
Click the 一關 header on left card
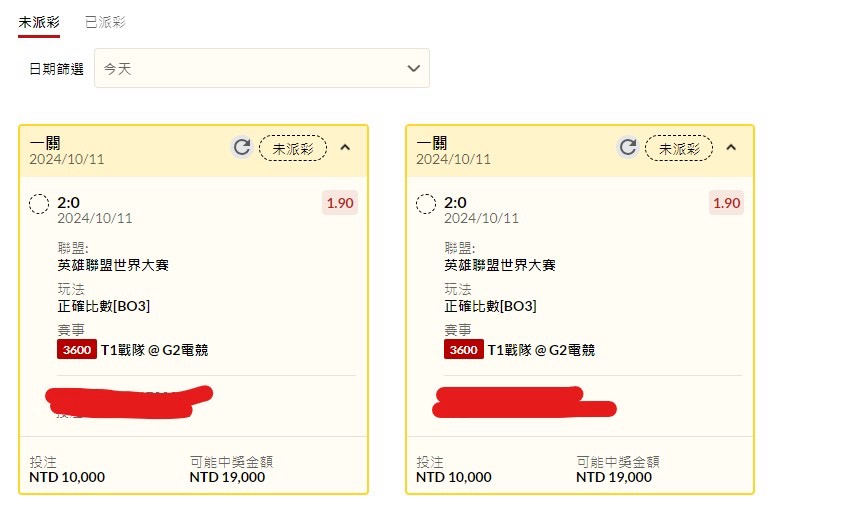(x=44, y=143)
